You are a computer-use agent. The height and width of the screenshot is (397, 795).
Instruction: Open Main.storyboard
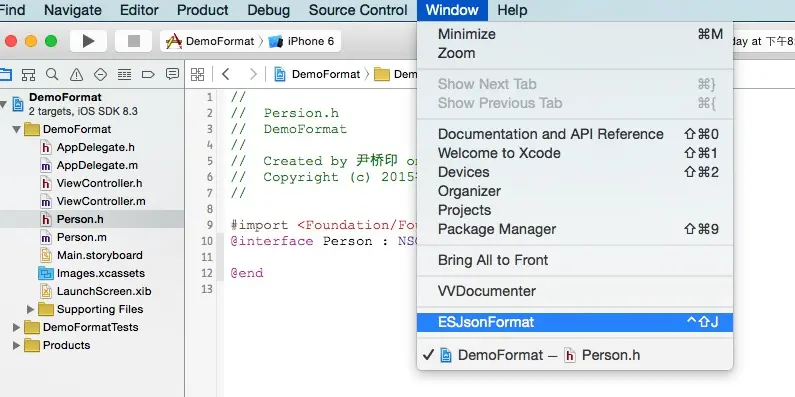[x=92, y=255]
